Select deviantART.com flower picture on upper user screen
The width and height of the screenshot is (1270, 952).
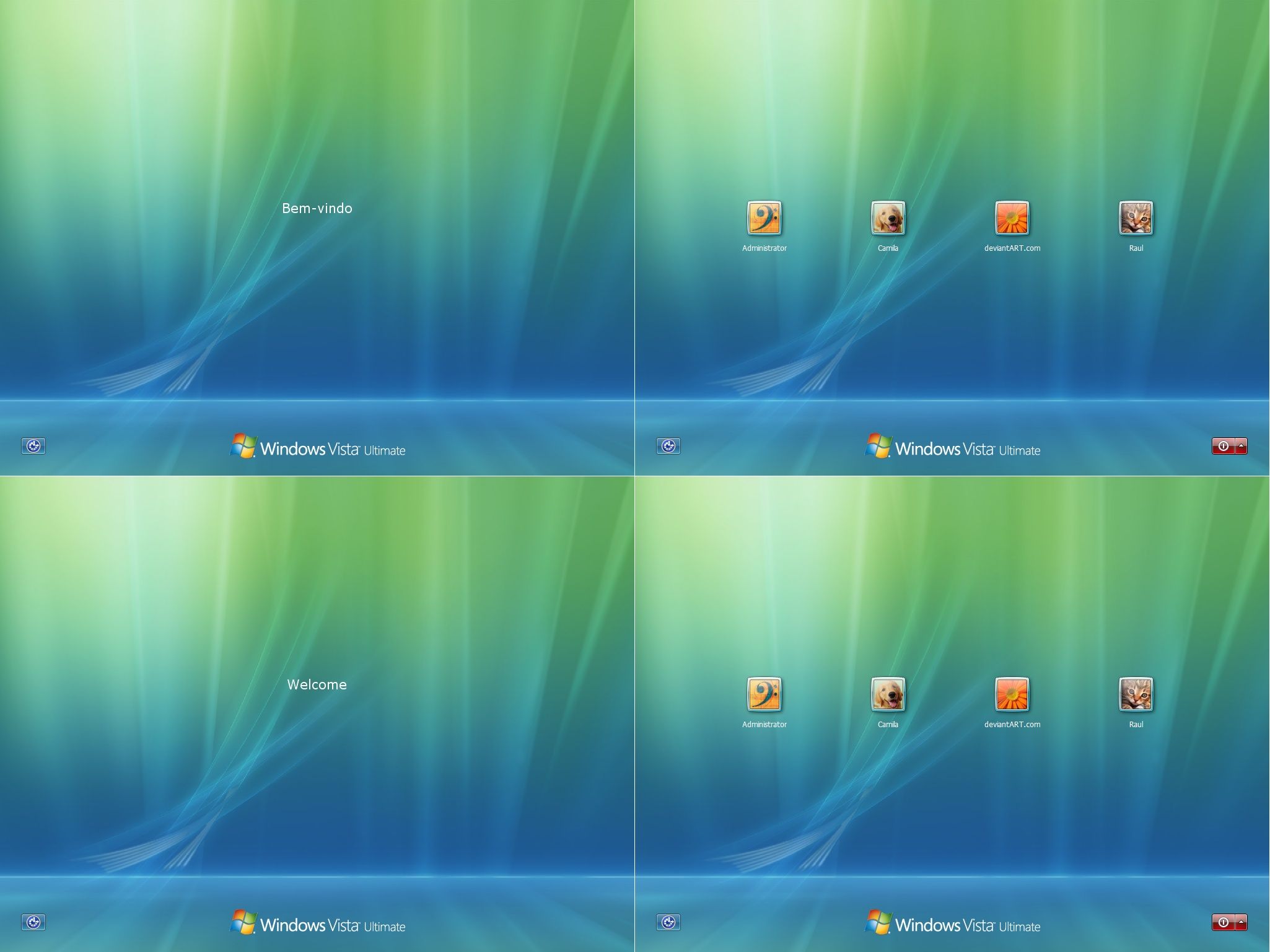pos(1012,218)
